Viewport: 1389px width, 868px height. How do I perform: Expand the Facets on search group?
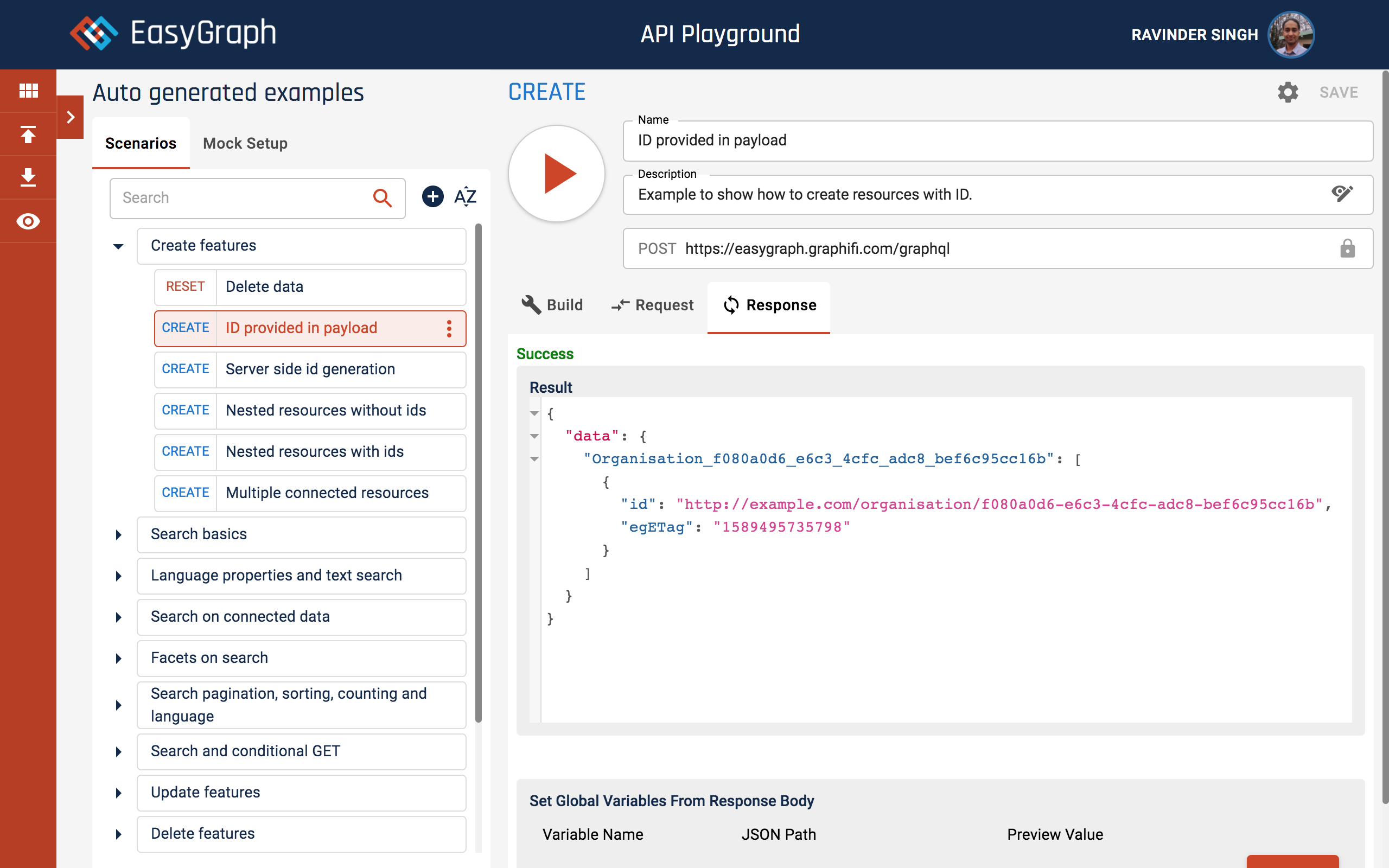pyautogui.click(x=118, y=659)
